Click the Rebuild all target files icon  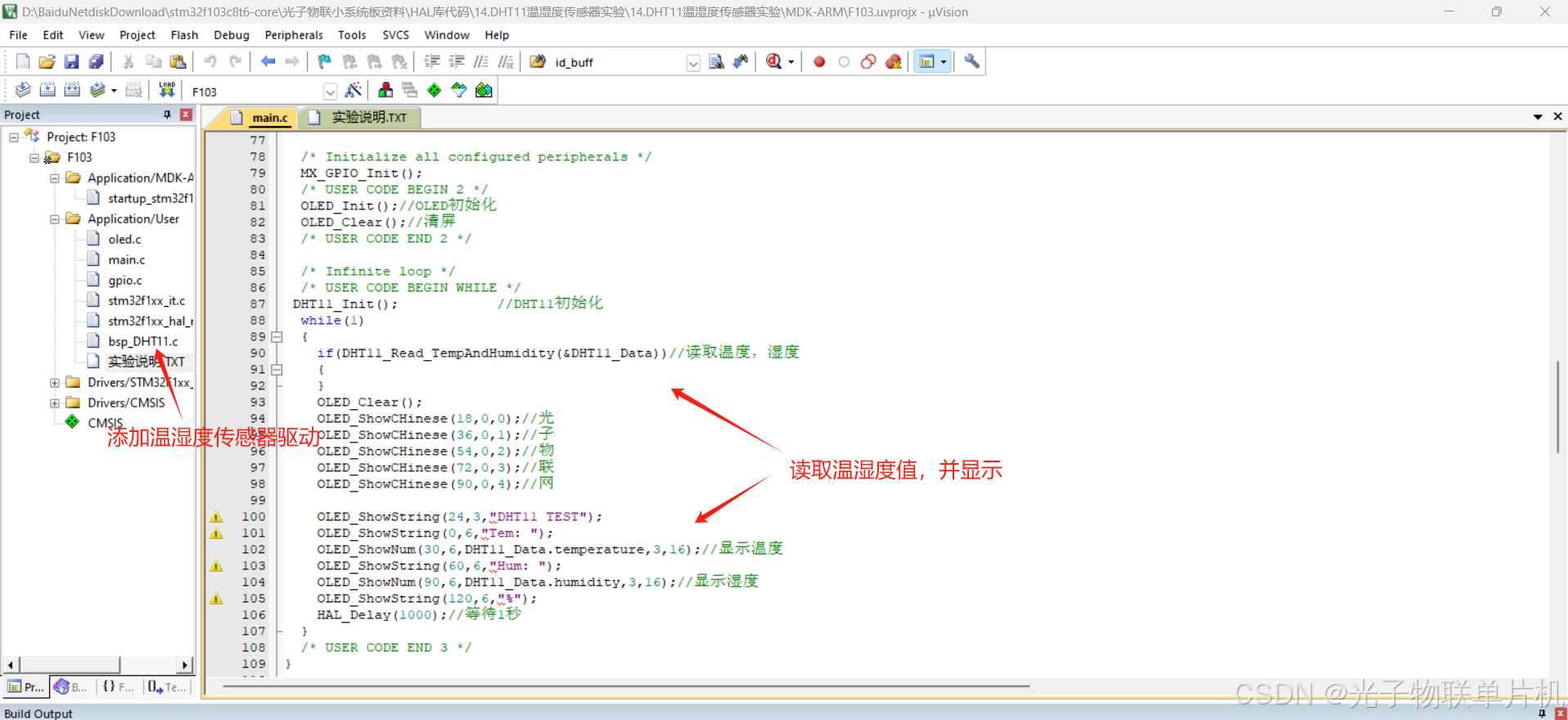pyautogui.click(x=72, y=90)
